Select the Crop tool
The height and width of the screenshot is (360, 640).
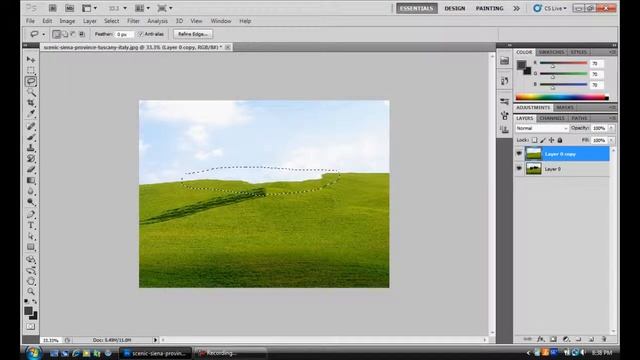(31, 103)
